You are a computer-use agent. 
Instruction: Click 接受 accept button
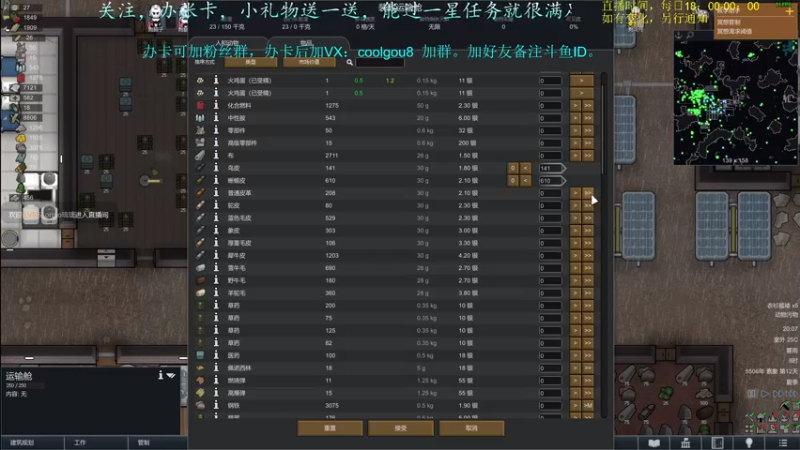[x=401, y=428]
